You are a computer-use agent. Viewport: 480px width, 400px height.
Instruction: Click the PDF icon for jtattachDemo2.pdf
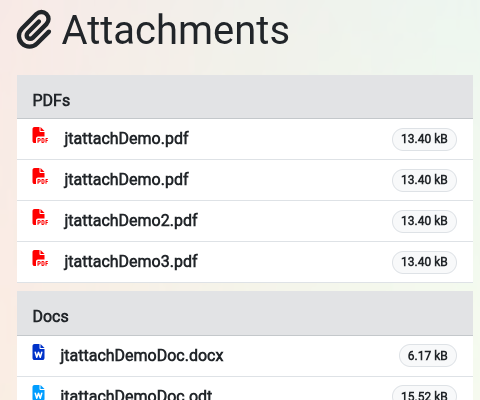point(40,217)
